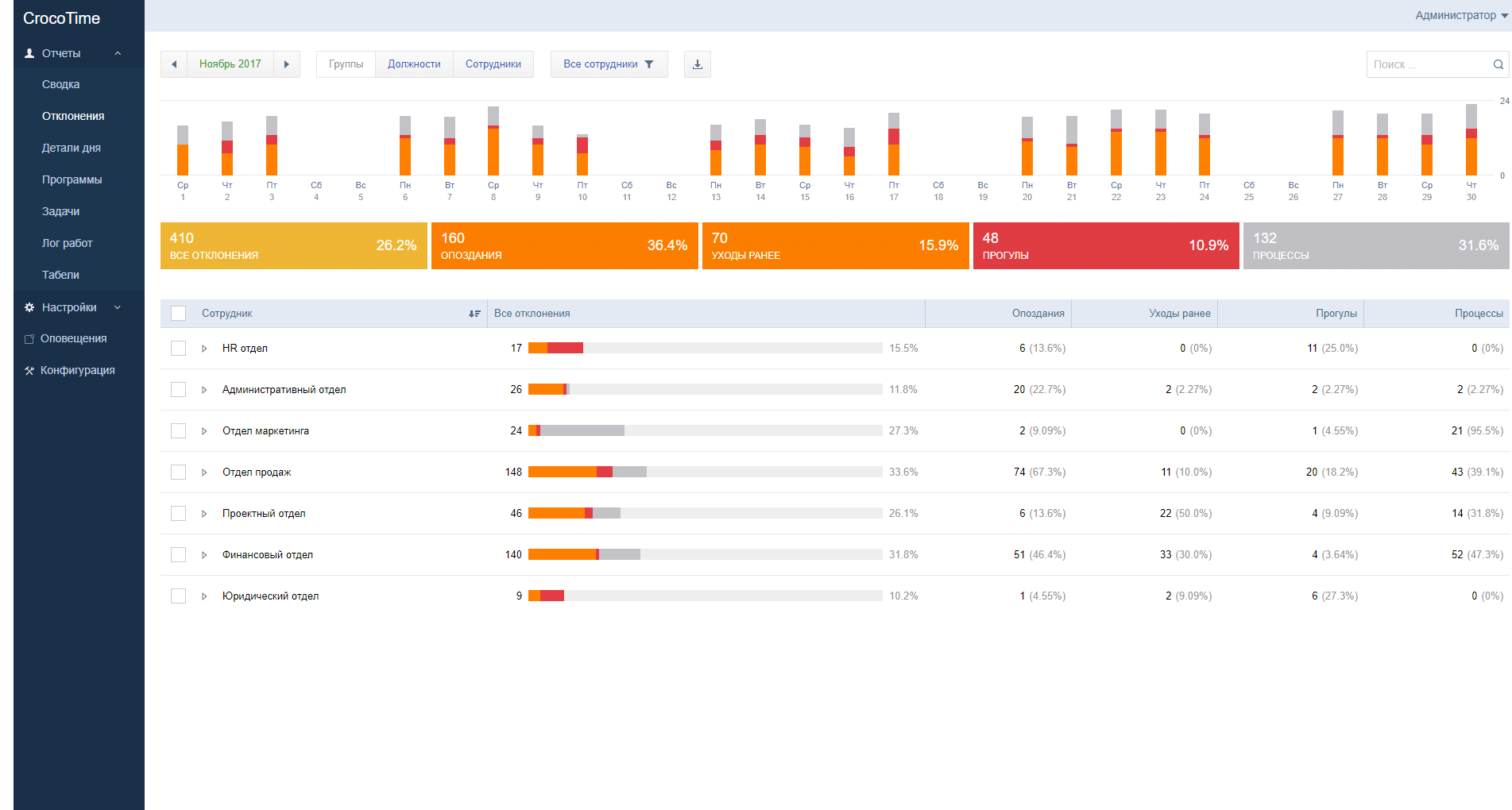
Task: Toggle the select-all checkbox in table header
Action: click(179, 314)
